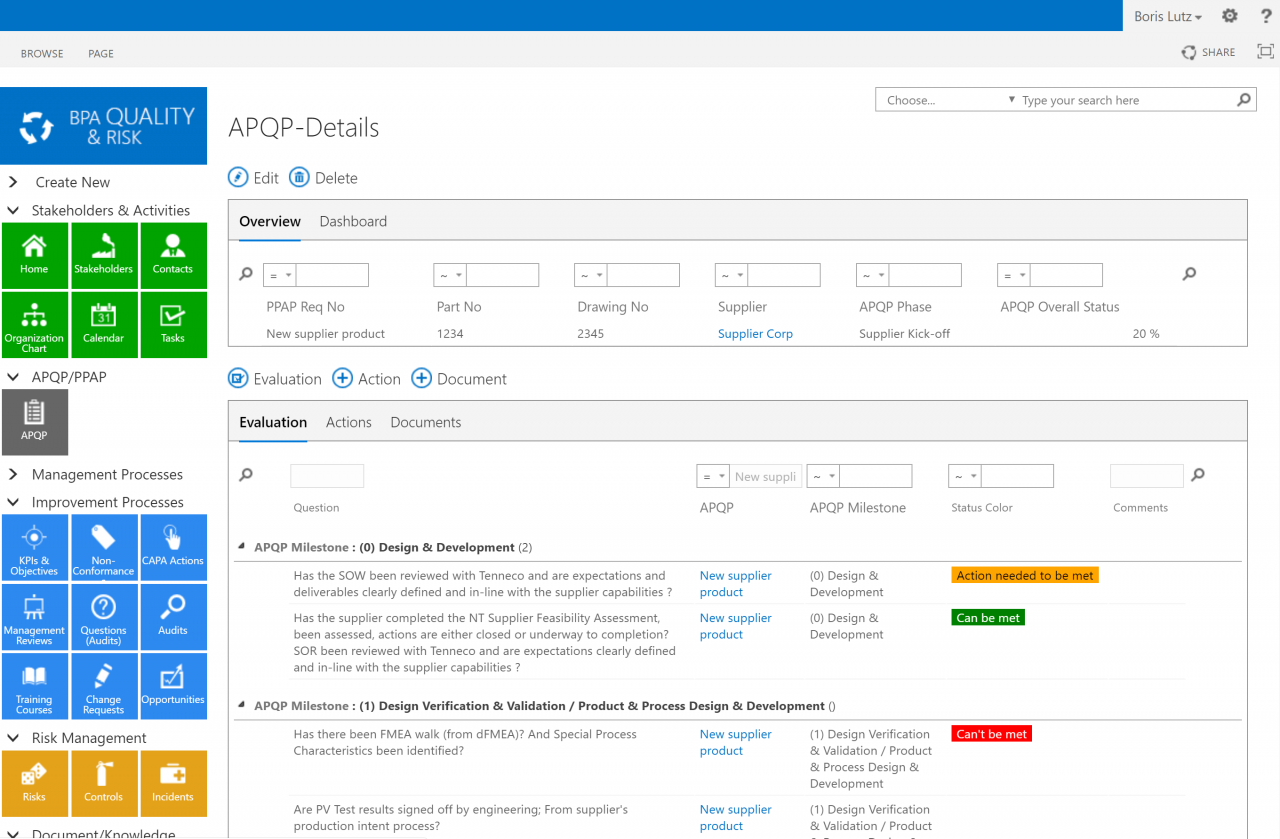Open the Supplier Corp link
The width and height of the screenshot is (1280, 839).
click(x=755, y=334)
